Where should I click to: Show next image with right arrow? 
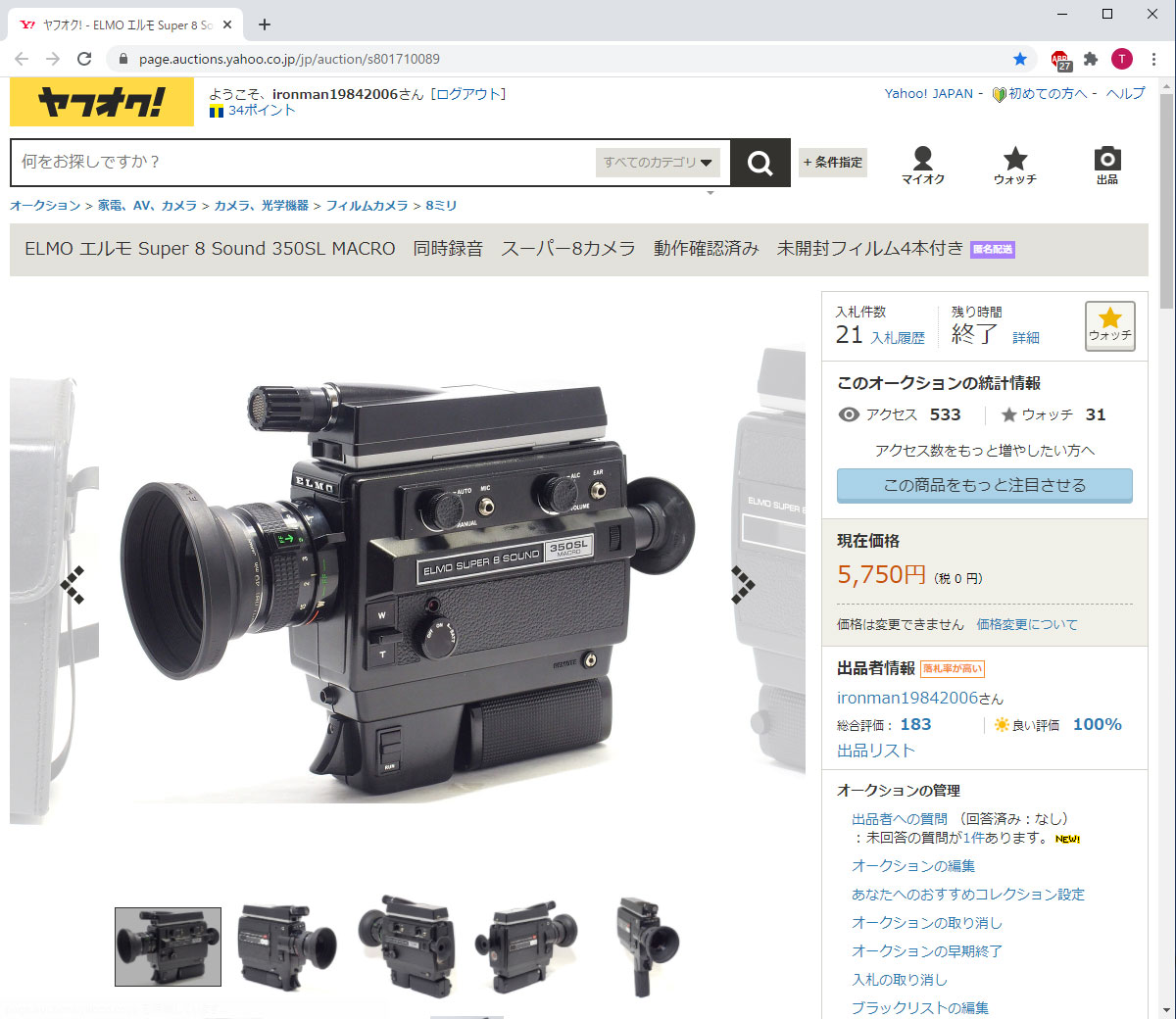743,585
